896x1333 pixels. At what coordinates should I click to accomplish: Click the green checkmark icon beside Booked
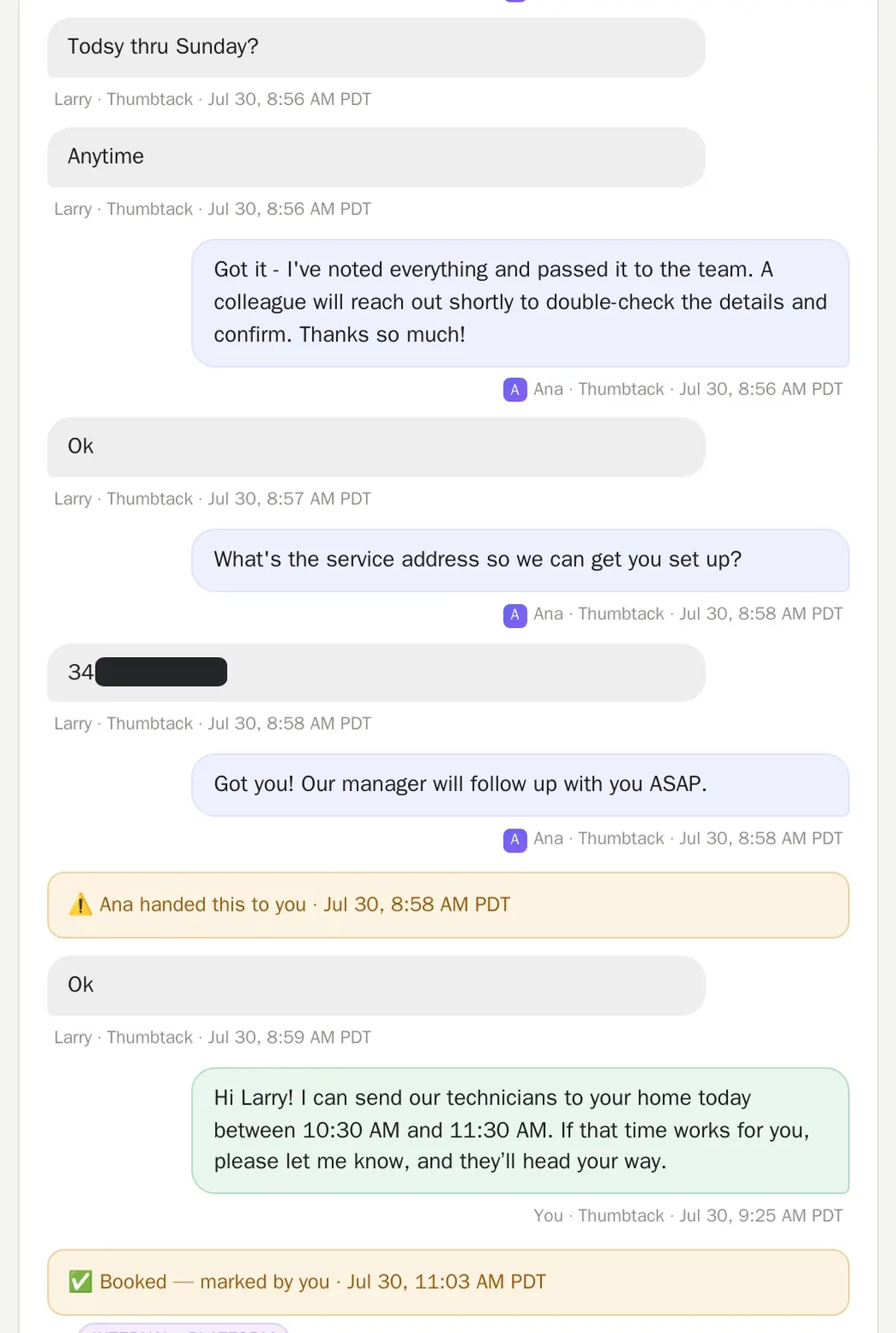coord(80,1282)
